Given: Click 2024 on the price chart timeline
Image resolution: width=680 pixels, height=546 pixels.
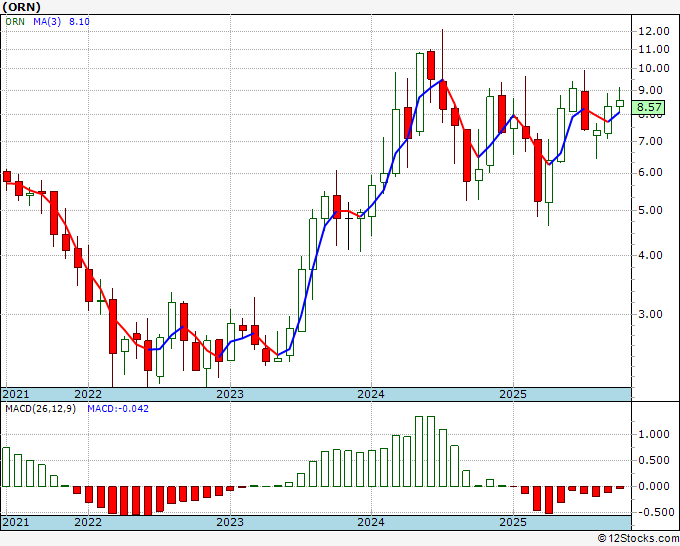Looking at the screenshot, I should pos(371,394).
